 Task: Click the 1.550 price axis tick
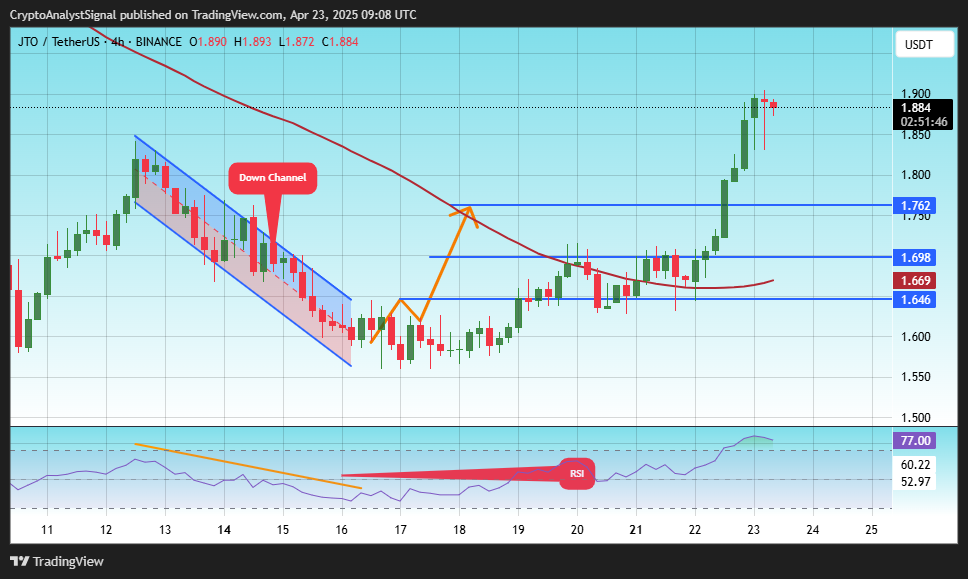(916, 377)
